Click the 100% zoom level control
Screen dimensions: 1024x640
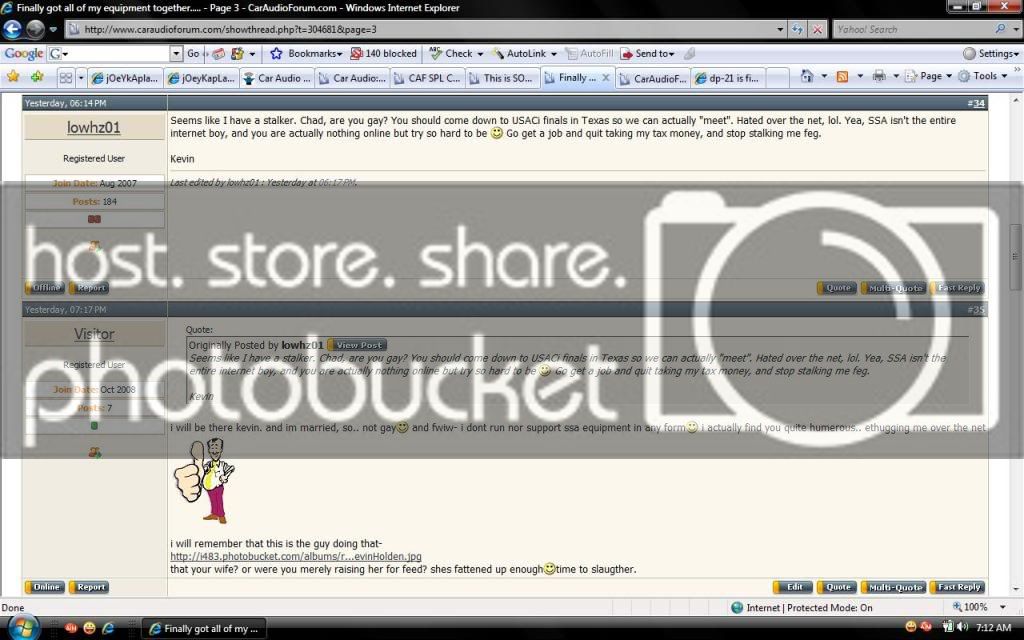pos(970,607)
